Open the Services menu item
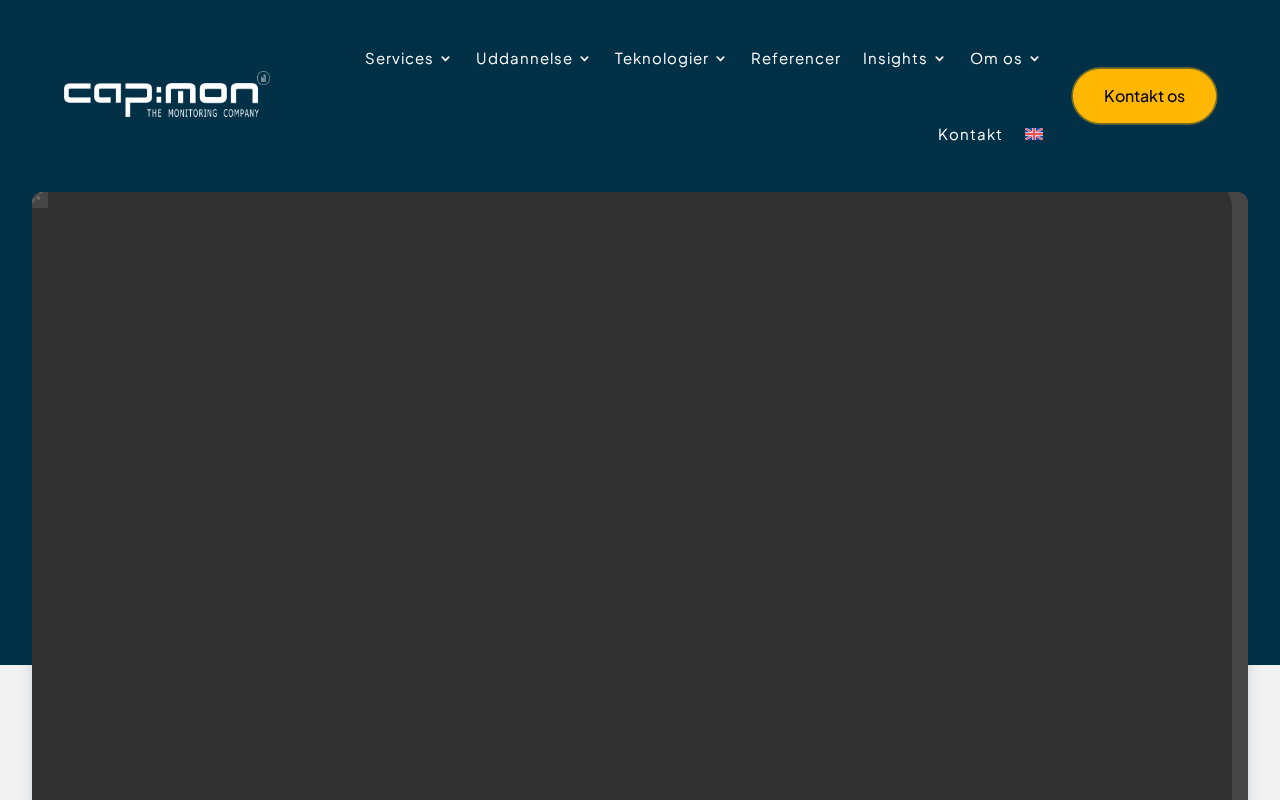 click(399, 58)
